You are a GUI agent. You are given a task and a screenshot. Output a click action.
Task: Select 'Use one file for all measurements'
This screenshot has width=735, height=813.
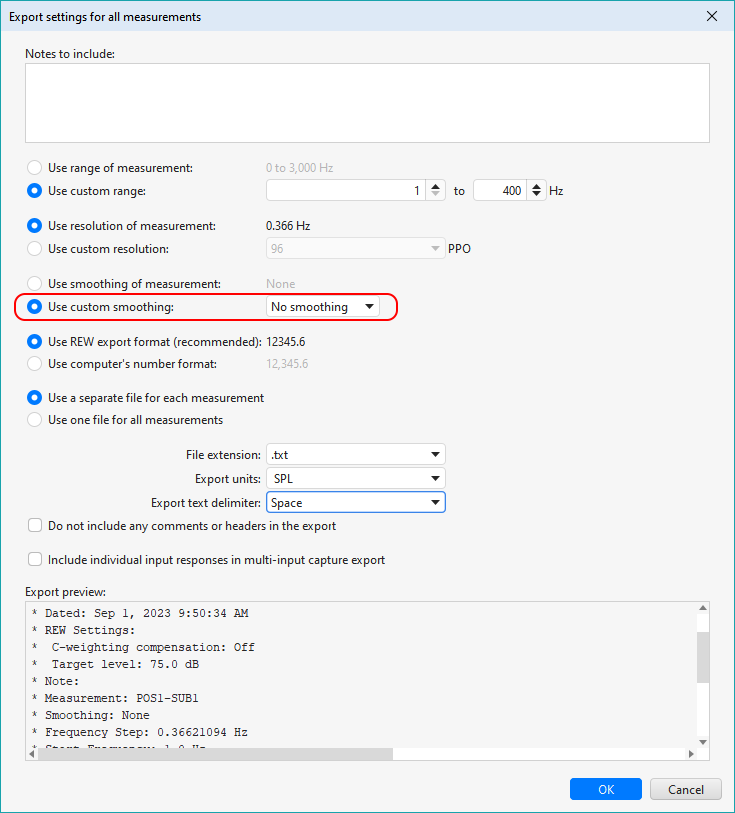[x=34, y=419]
